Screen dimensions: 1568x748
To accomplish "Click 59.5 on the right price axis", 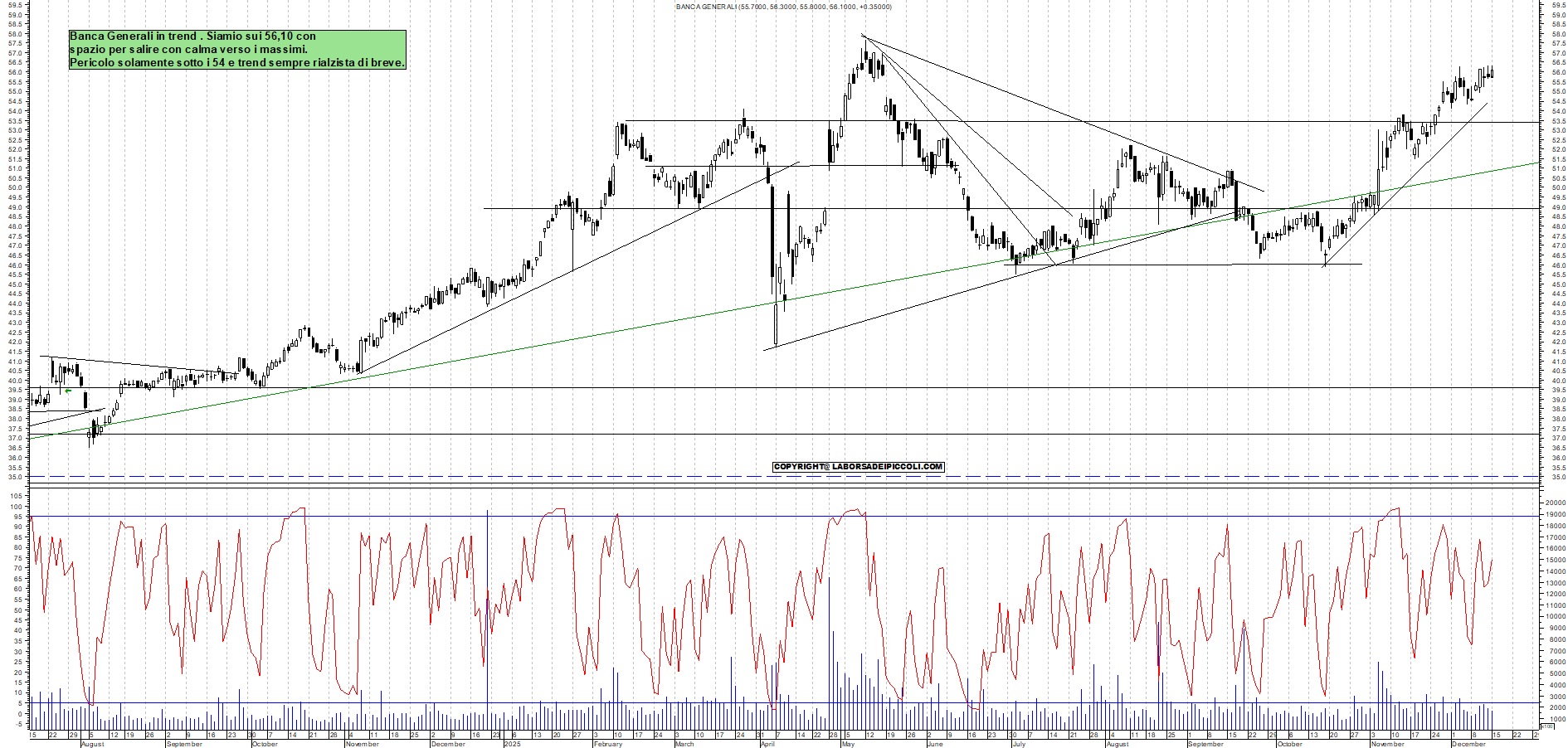I will (1558, 5).
